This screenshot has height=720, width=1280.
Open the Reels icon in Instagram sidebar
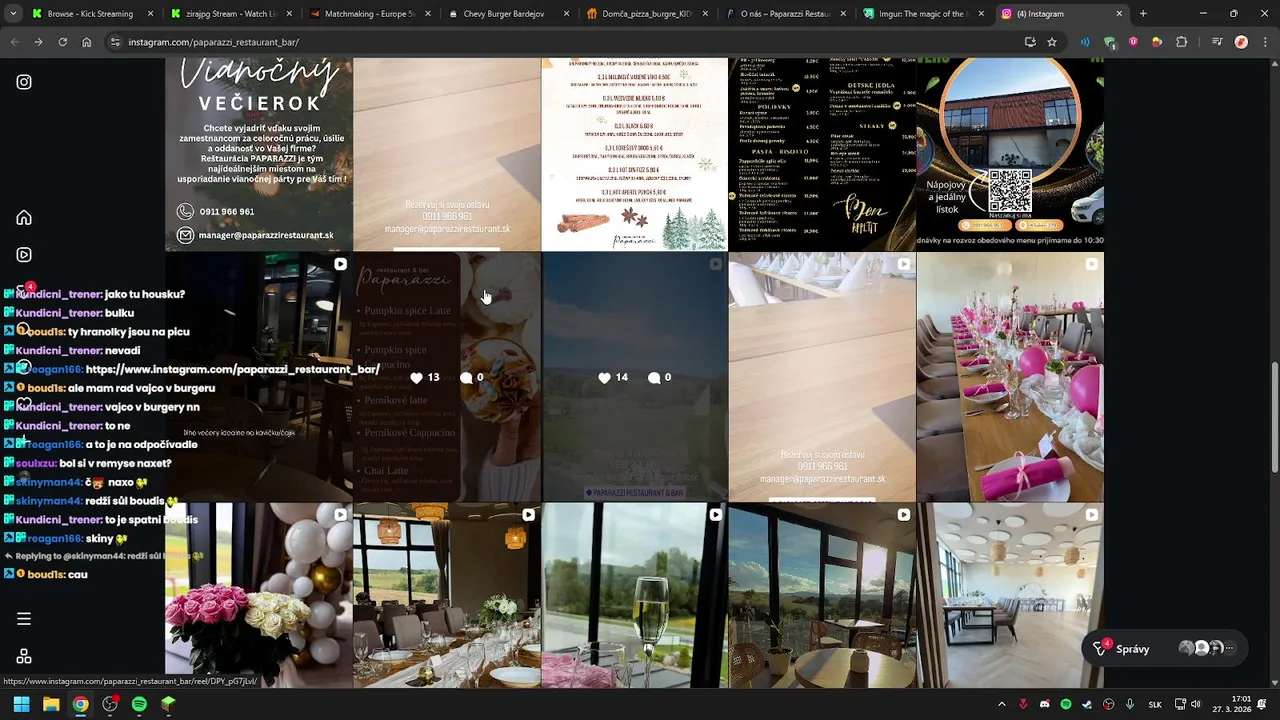coord(24,255)
